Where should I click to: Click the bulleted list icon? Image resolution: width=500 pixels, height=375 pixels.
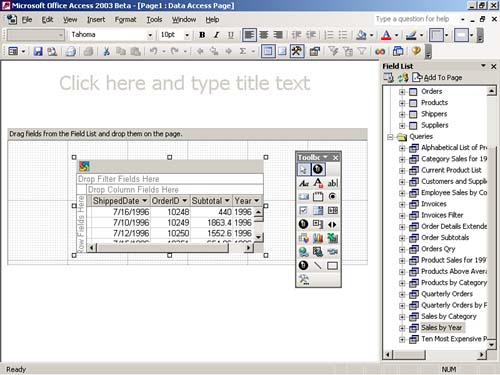pos(343,35)
